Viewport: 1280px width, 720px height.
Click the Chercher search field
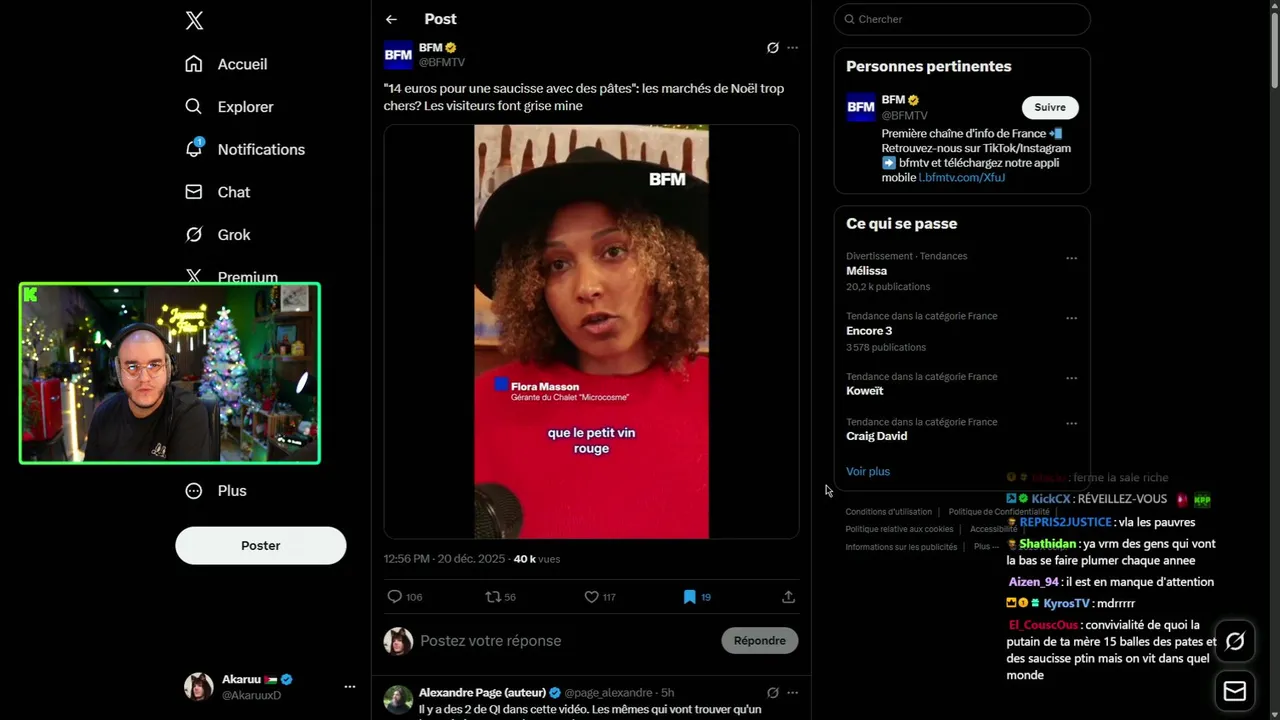pos(962,19)
